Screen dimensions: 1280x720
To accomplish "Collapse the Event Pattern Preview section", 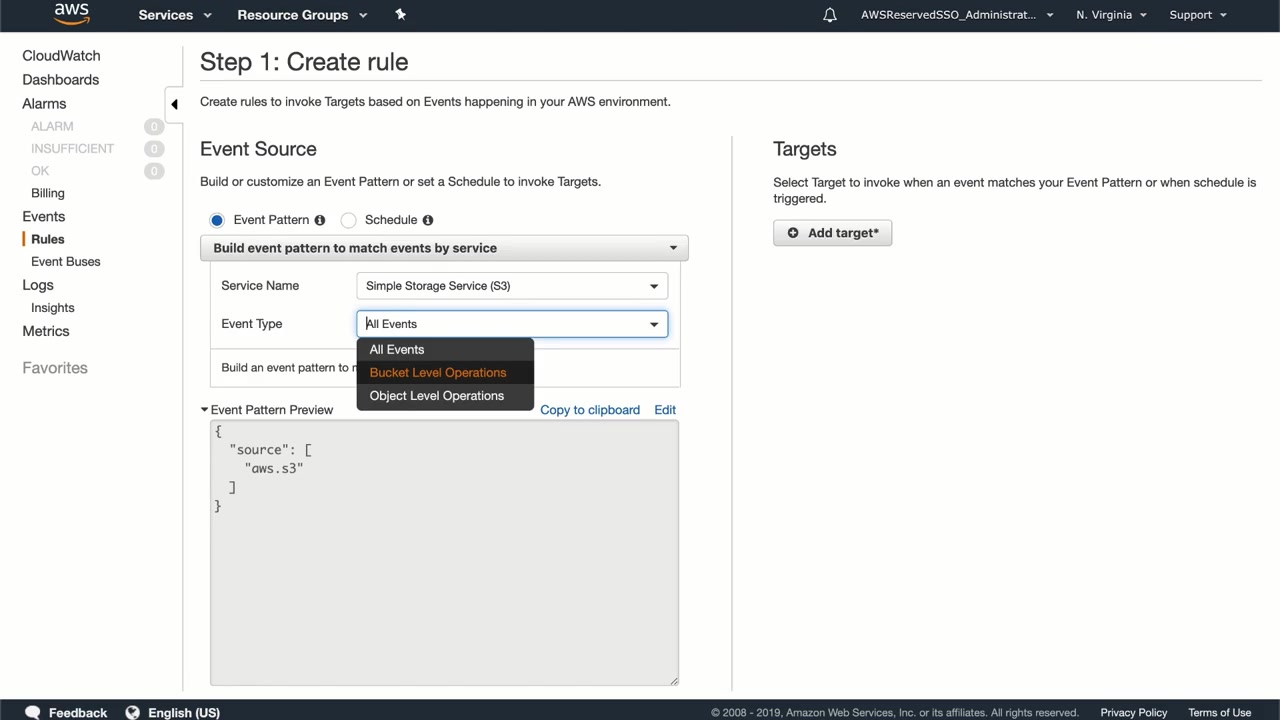I will (x=205, y=410).
